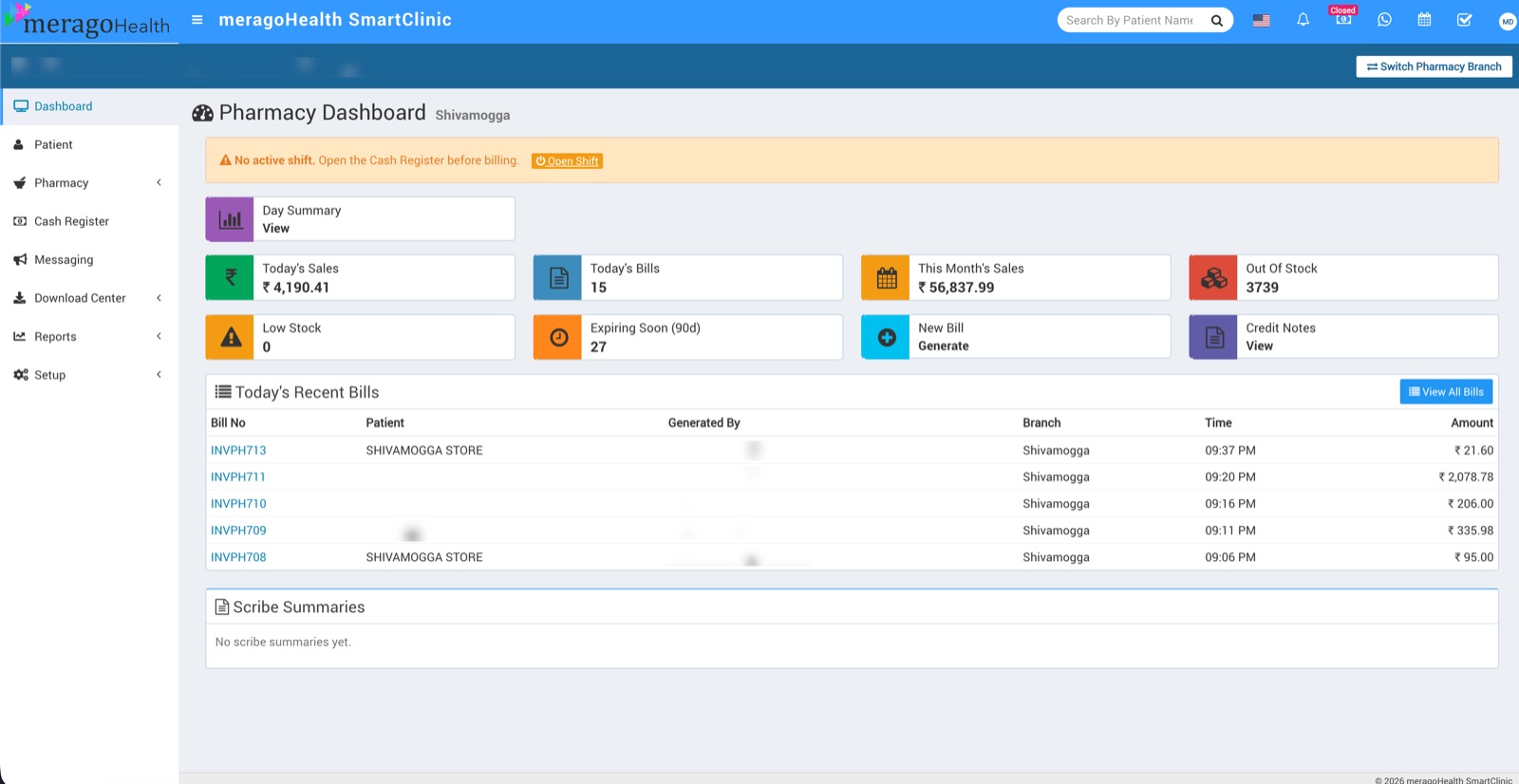The height and width of the screenshot is (784, 1519).
Task: Expand the Reports sidebar menu
Action: (89, 336)
